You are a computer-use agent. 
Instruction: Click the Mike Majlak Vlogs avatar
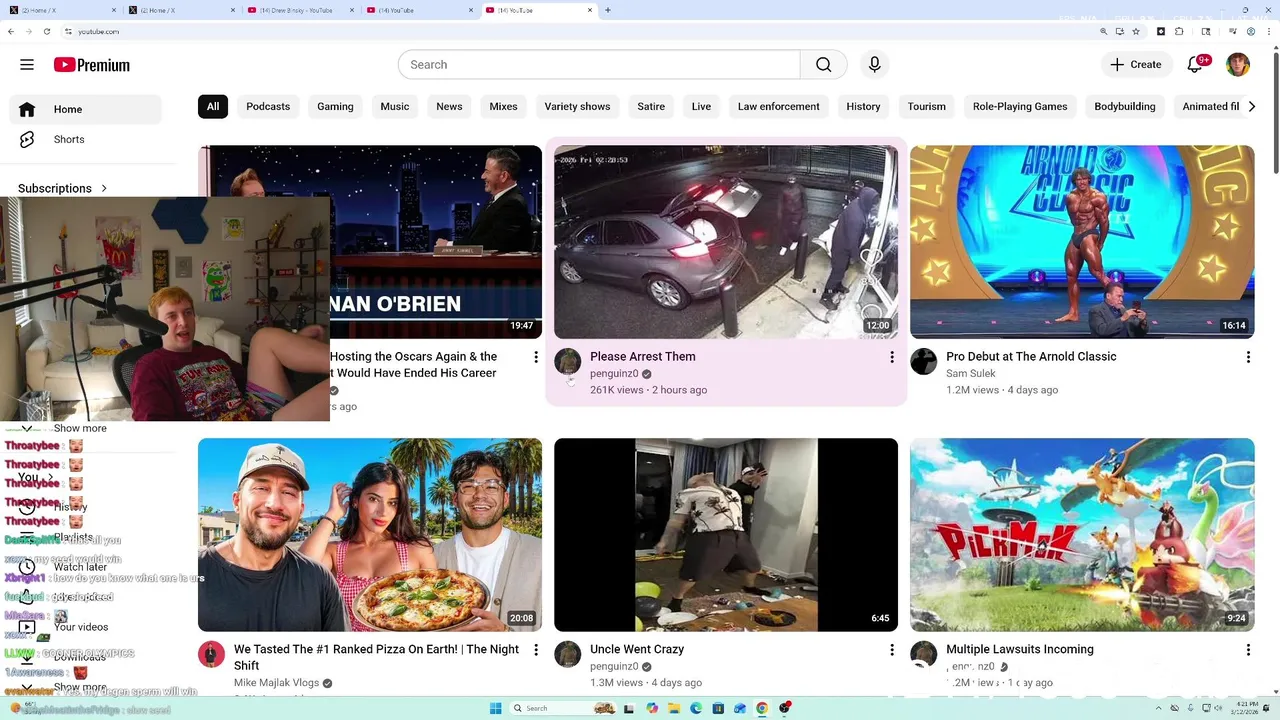[211, 654]
